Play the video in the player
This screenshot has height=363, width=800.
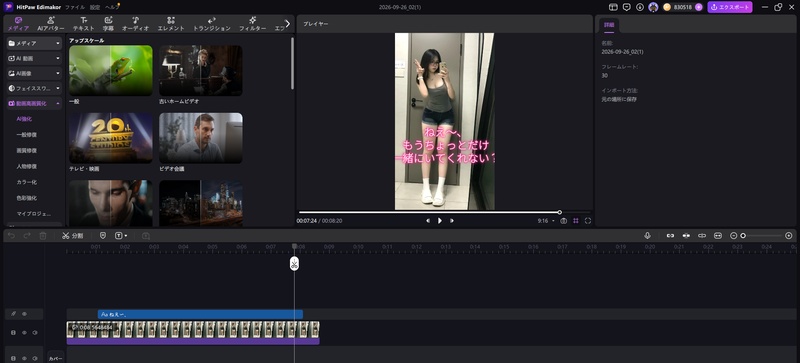click(x=440, y=221)
